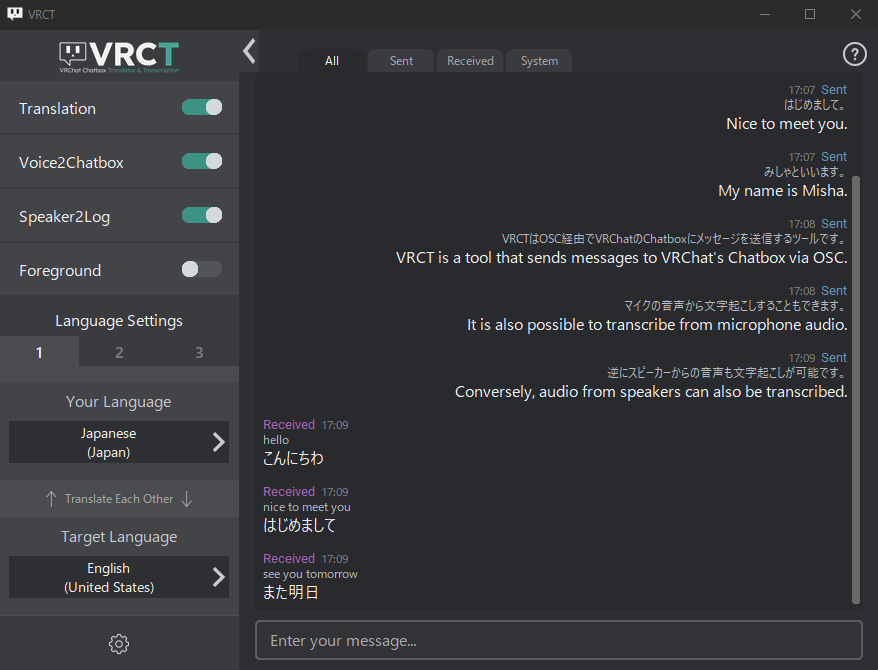878x670 pixels.
Task: Open the settings gear
Action: point(119,644)
